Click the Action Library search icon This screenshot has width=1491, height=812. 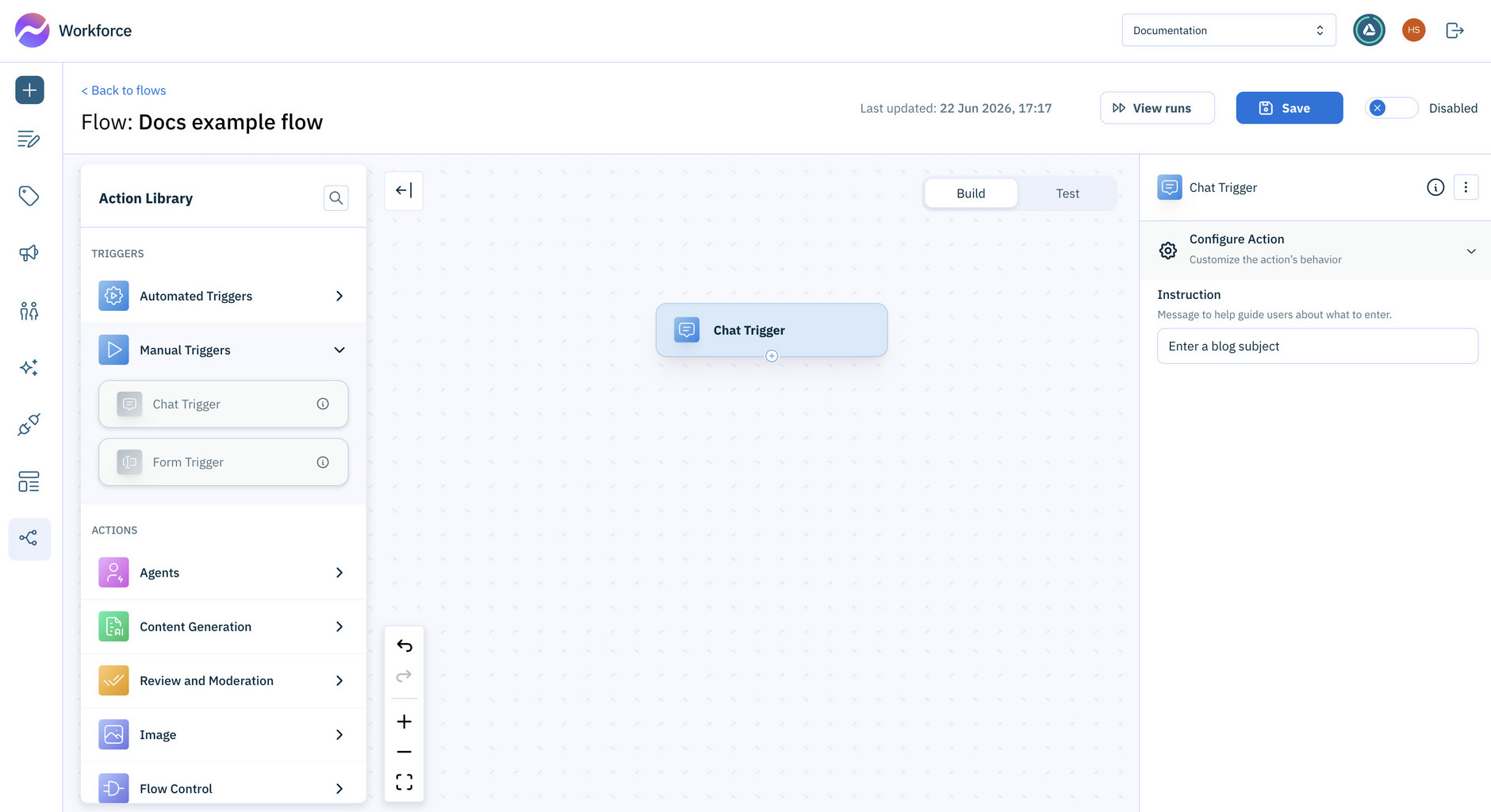336,197
